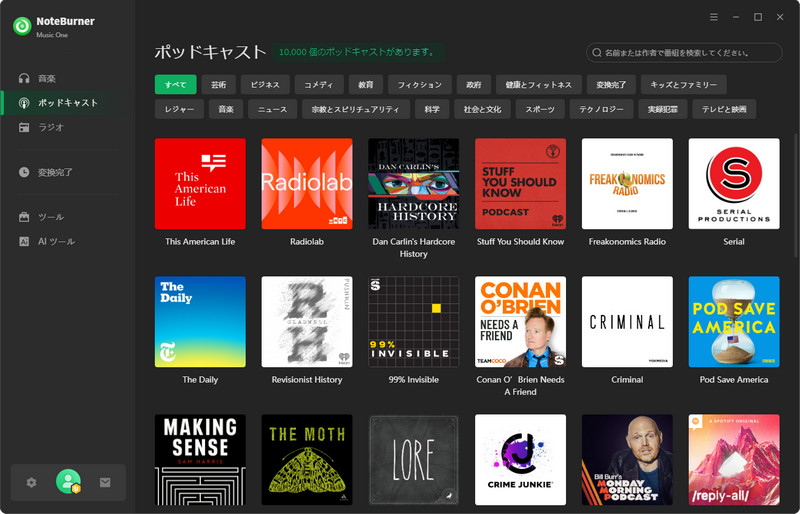Screen dimensions: 800x514
Task: Open 変換完了 history in the sidebar
Action: [55, 172]
